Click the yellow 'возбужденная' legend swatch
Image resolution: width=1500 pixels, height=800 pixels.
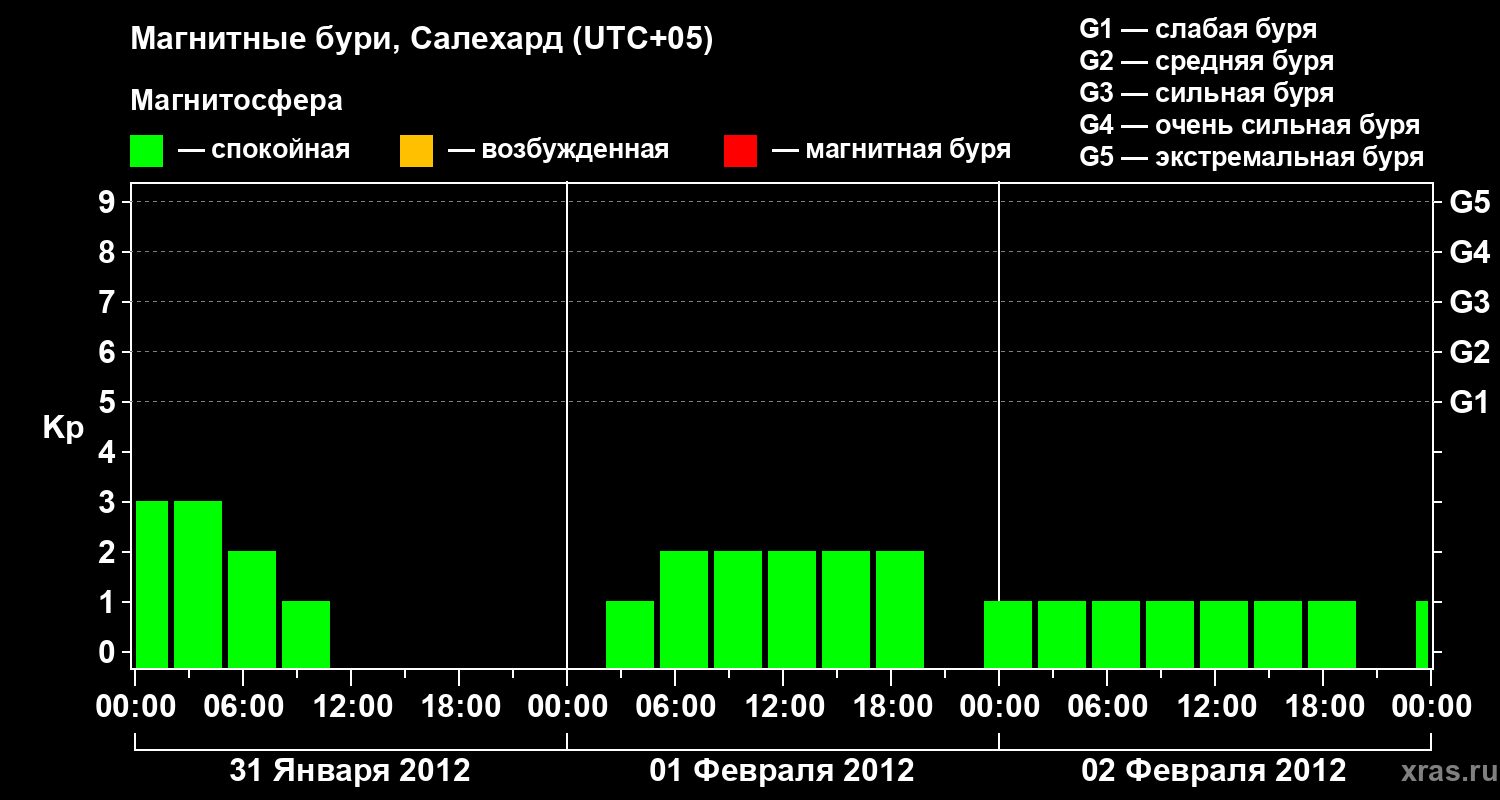tap(417, 151)
